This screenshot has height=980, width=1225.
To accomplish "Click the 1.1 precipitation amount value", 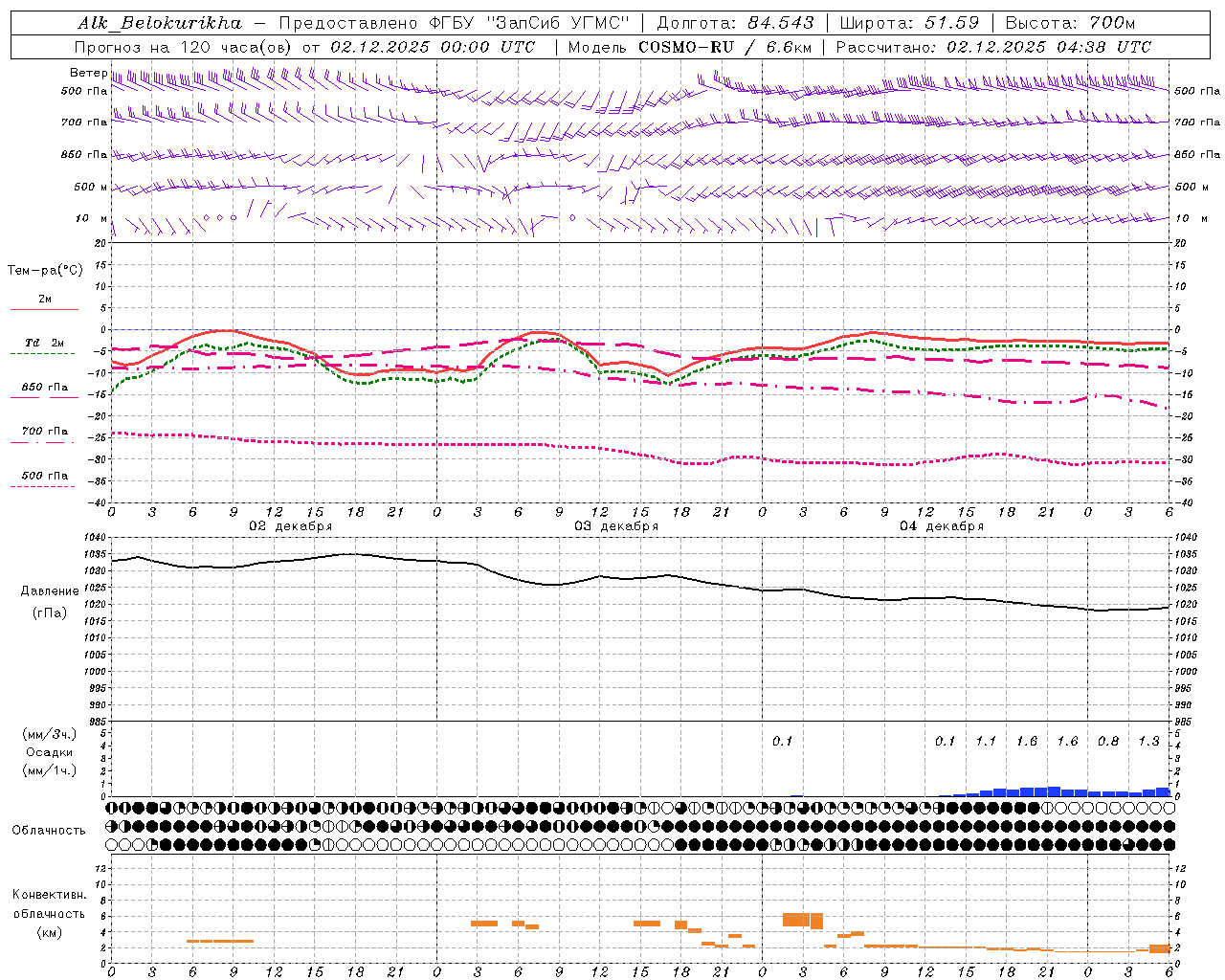I will (x=986, y=742).
